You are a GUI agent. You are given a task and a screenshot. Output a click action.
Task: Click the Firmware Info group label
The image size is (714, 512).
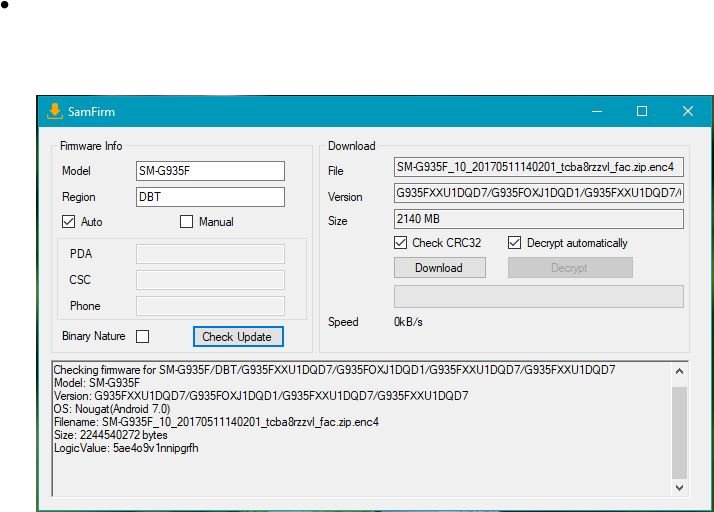(x=91, y=146)
